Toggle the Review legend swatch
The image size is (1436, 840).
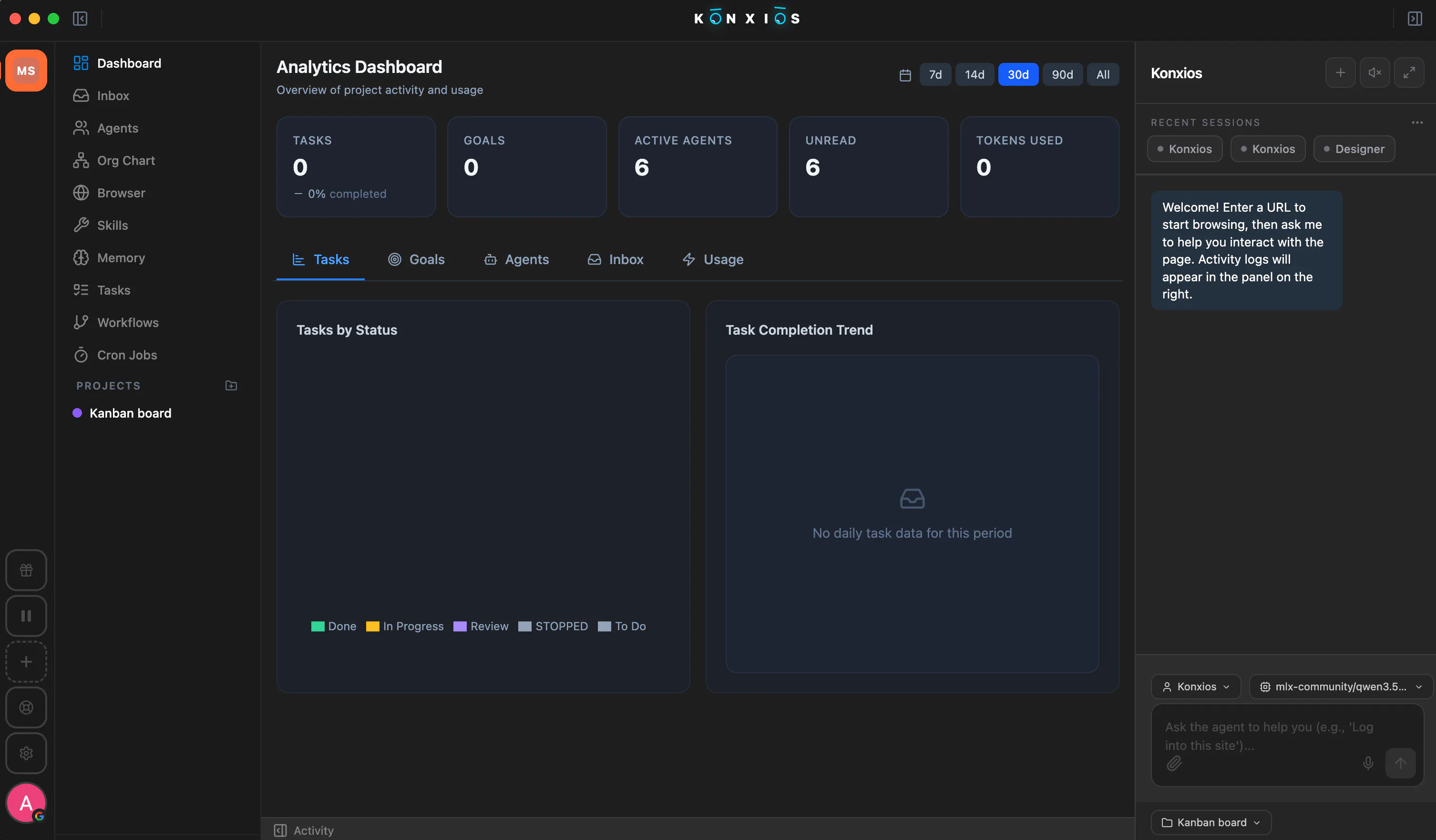tap(460, 626)
